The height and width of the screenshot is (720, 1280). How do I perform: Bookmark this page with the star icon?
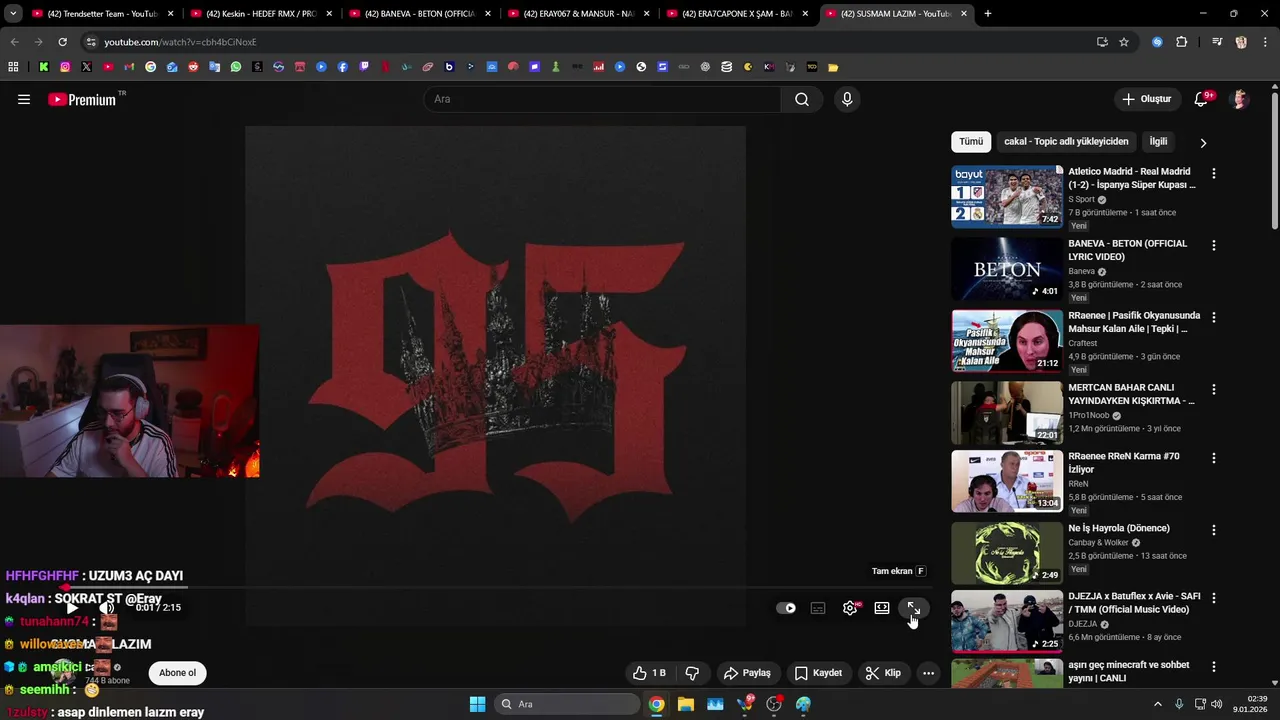pos(1124,42)
